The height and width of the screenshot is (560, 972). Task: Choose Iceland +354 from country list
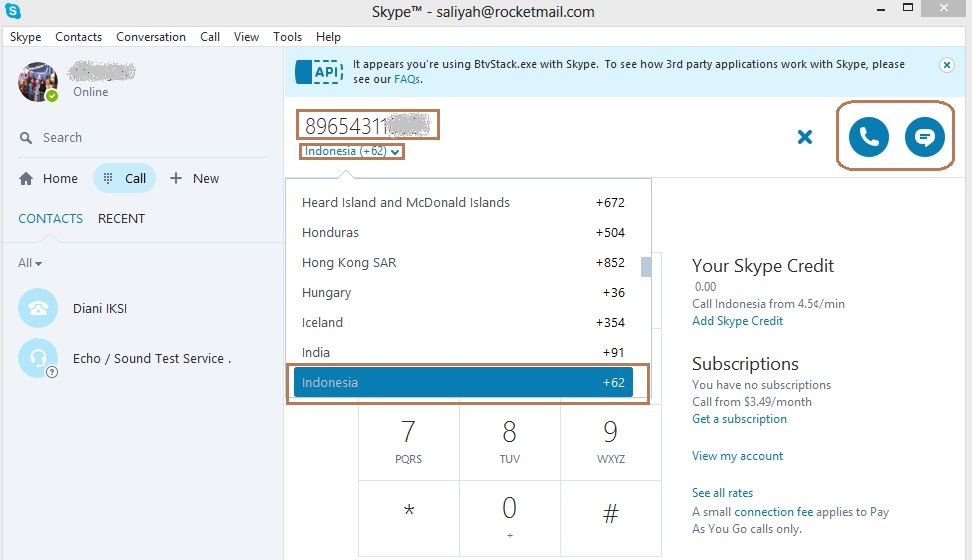[463, 322]
